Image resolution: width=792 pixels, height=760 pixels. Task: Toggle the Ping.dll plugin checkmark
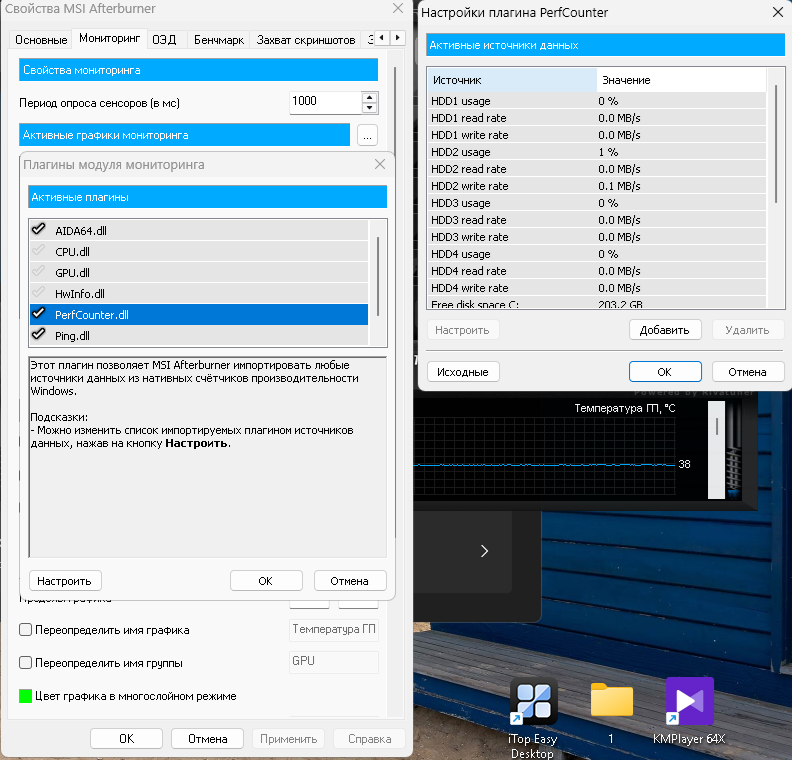[x=39, y=335]
